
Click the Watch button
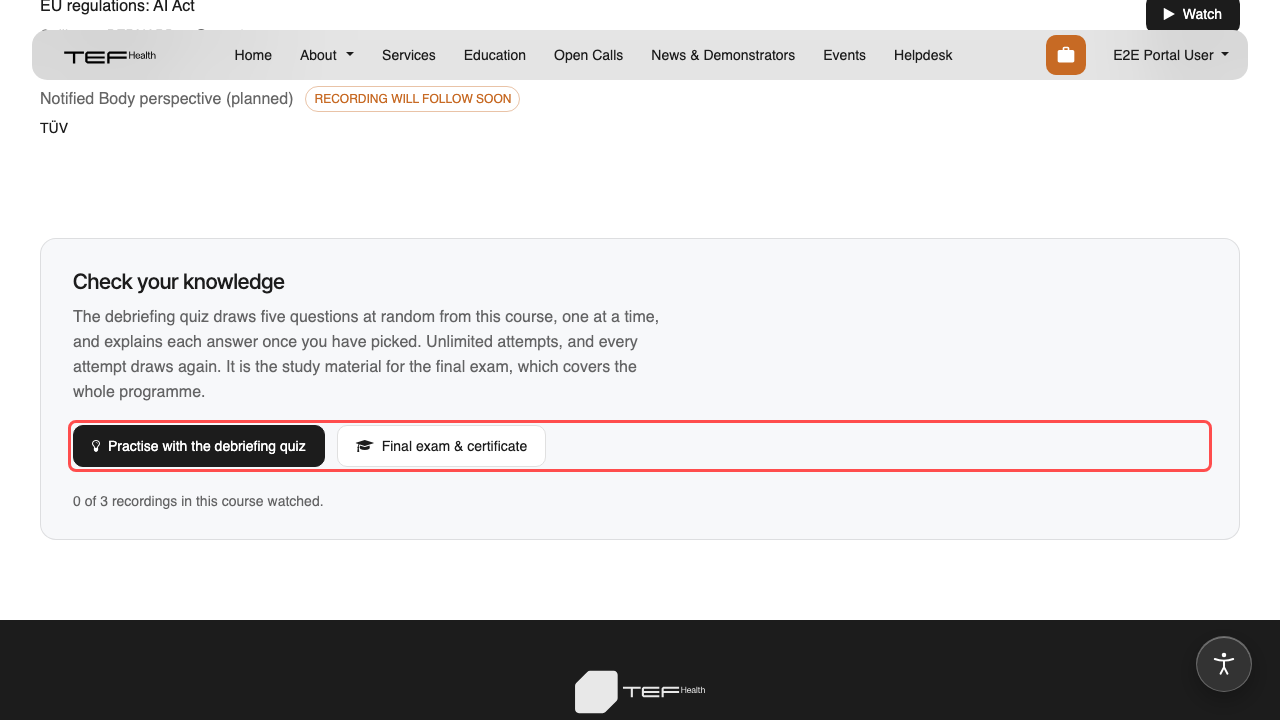pyautogui.click(x=1193, y=14)
